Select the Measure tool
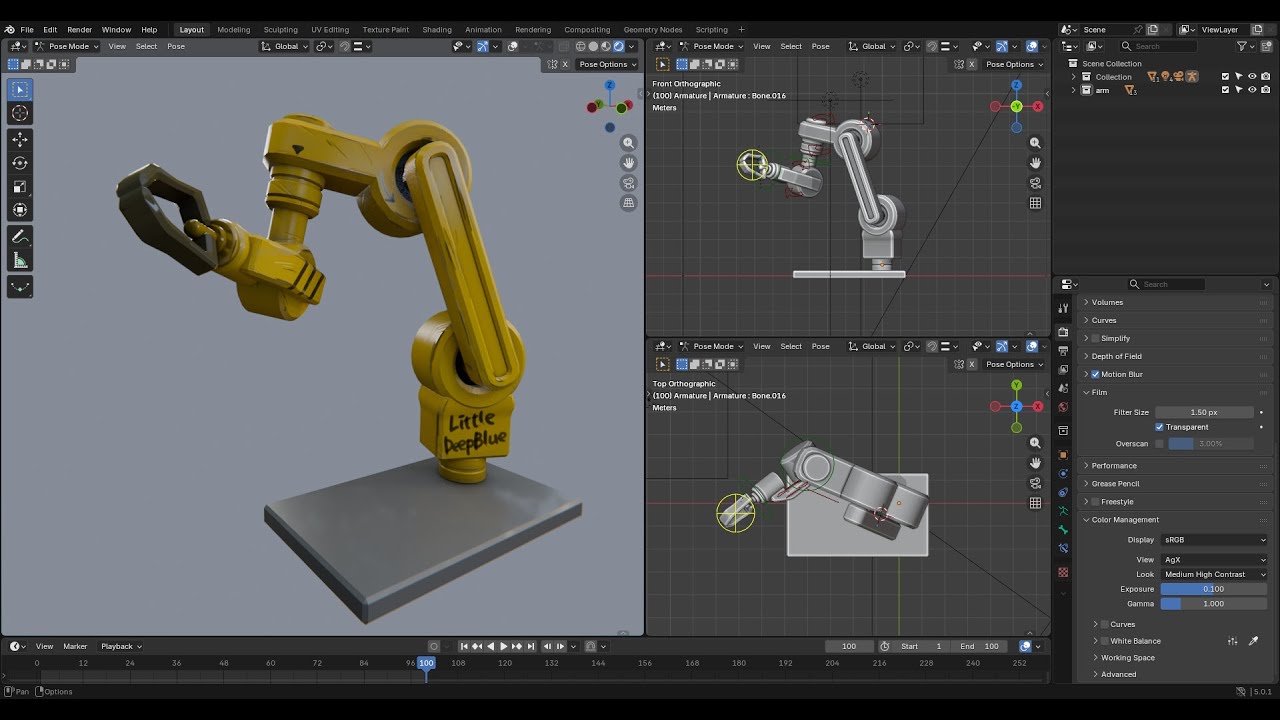The width and height of the screenshot is (1280, 720). (x=20, y=261)
